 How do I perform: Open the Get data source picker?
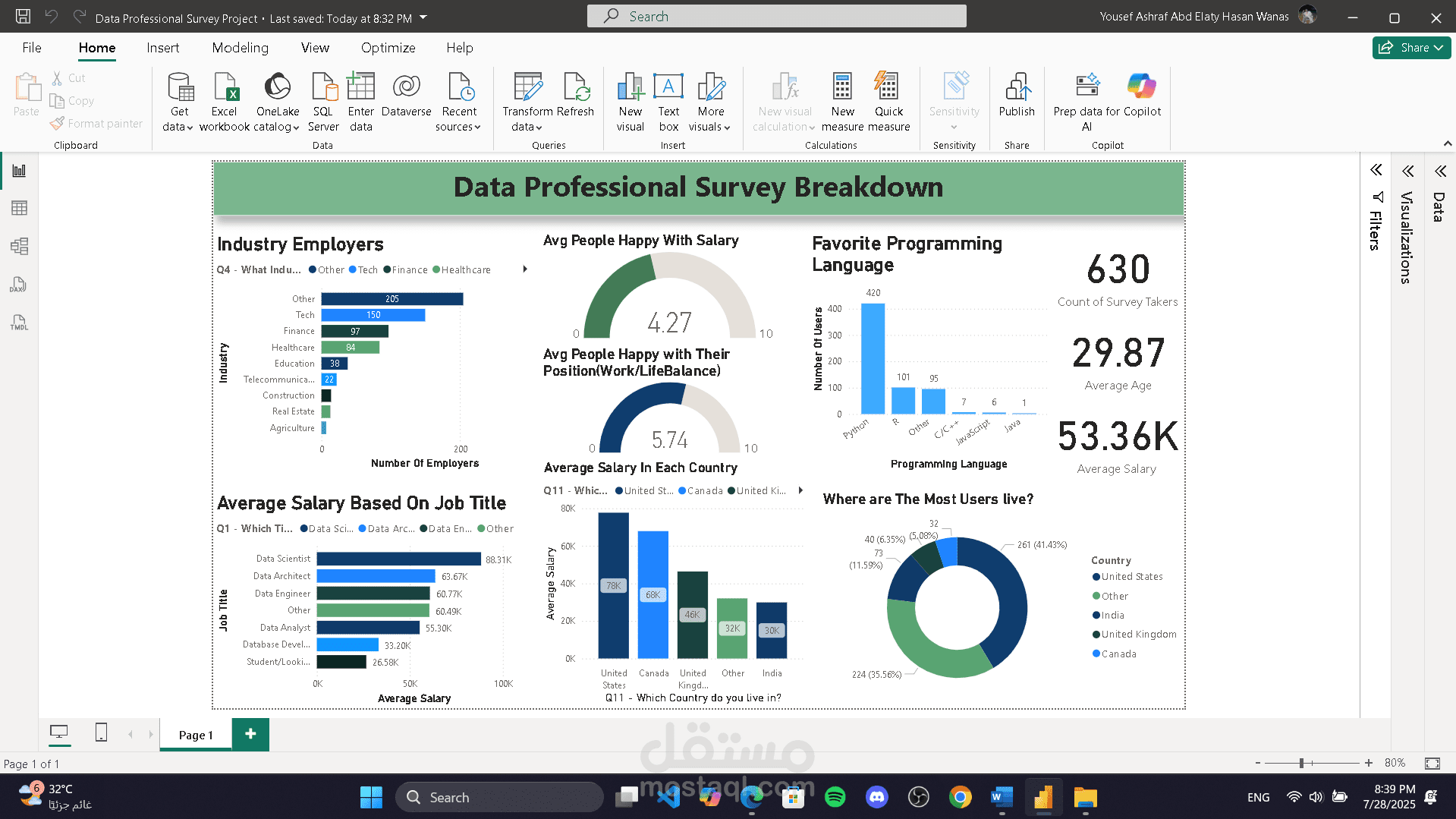[x=179, y=102]
